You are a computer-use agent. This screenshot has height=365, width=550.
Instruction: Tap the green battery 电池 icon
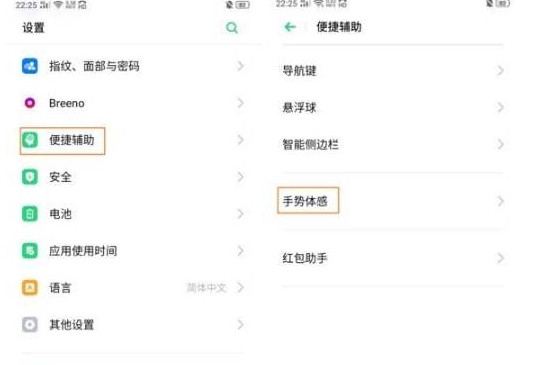tap(30, 214)
